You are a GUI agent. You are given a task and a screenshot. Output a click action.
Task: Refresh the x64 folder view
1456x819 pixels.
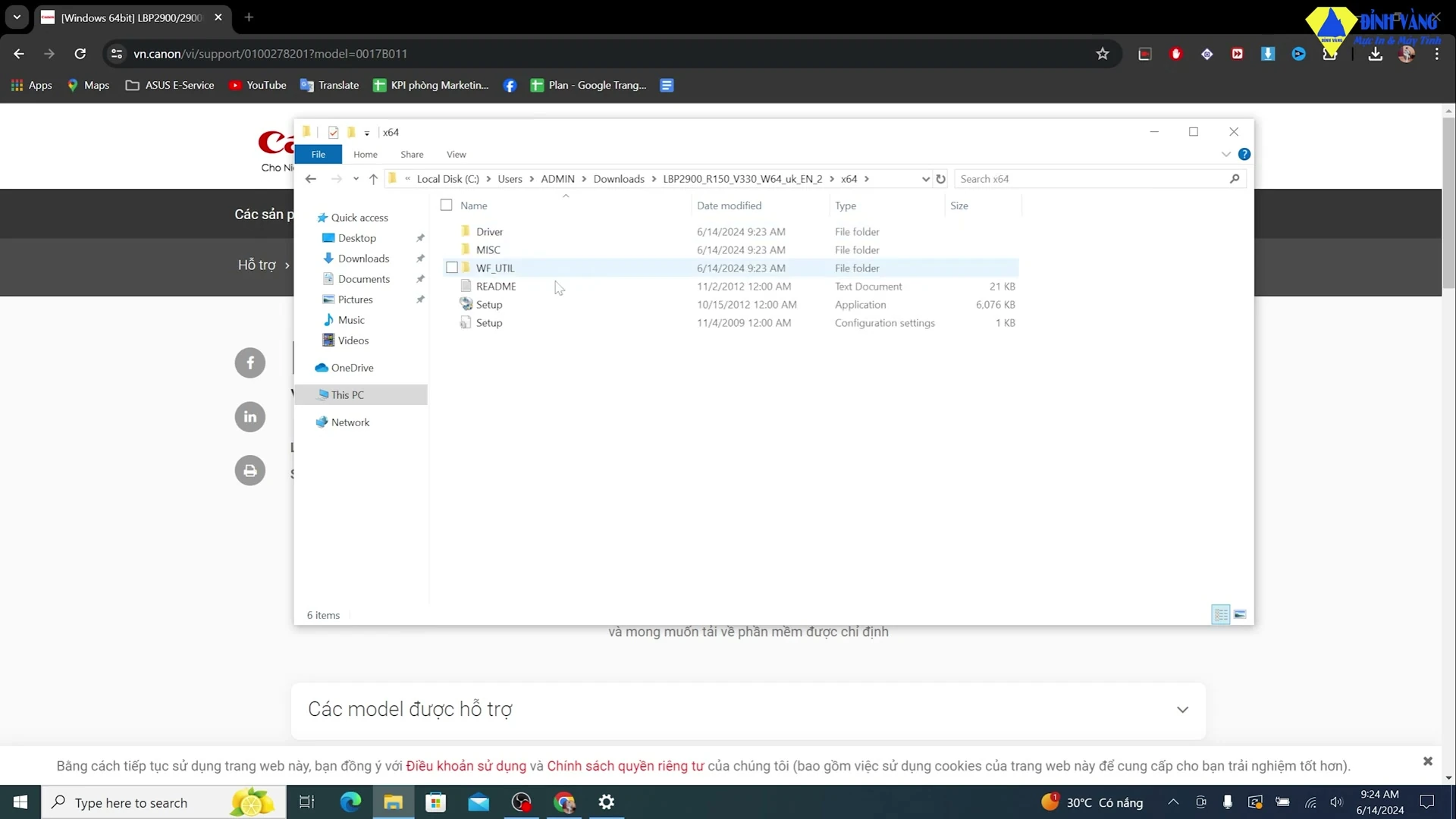(940, 178)
